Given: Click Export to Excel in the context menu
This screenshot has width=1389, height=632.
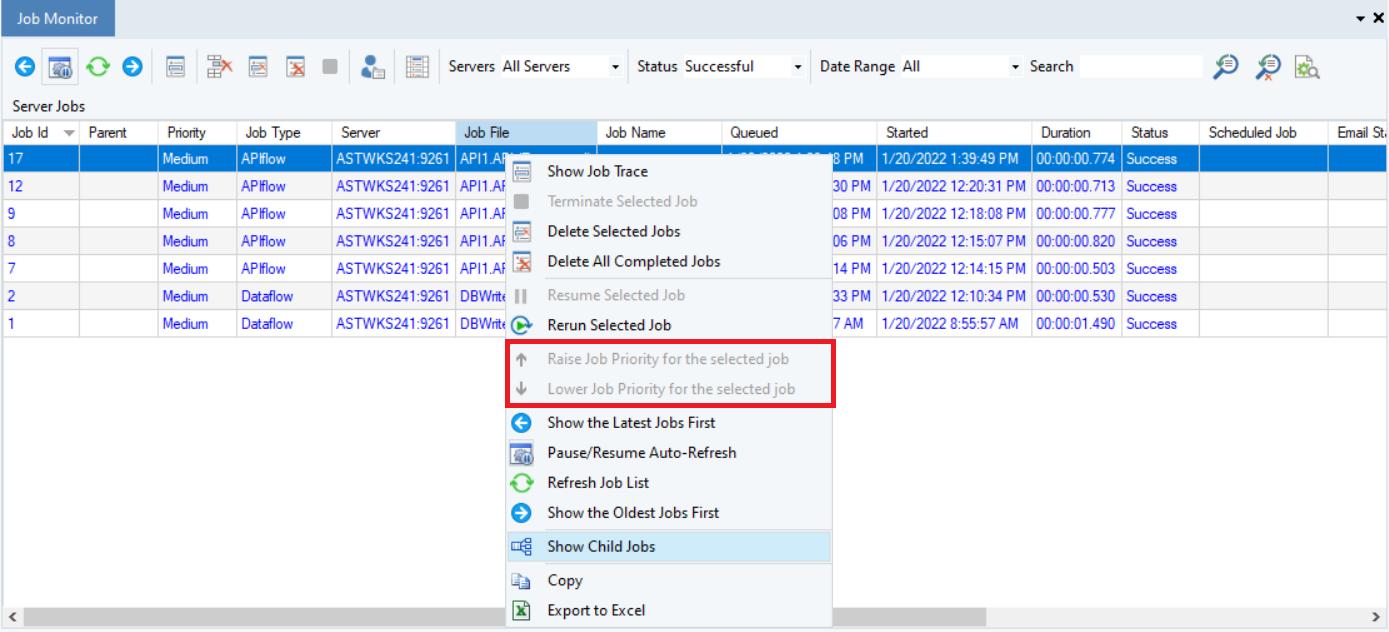Looking at the screenshot, I should (x=596, y=610).
